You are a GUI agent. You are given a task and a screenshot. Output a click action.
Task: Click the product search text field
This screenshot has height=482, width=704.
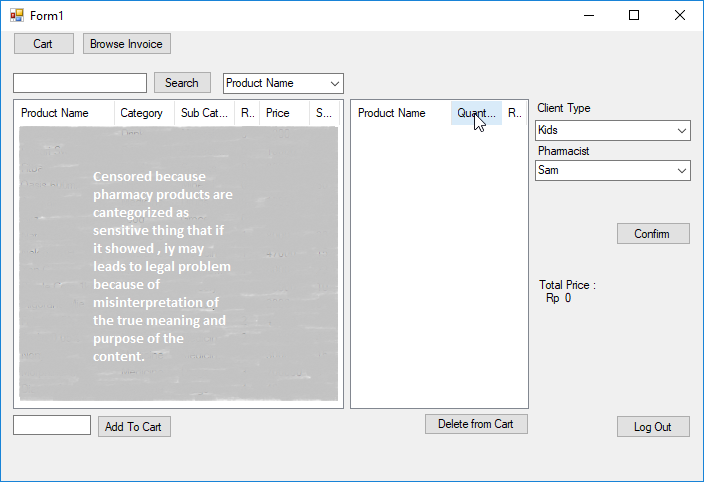click(80, 83)
